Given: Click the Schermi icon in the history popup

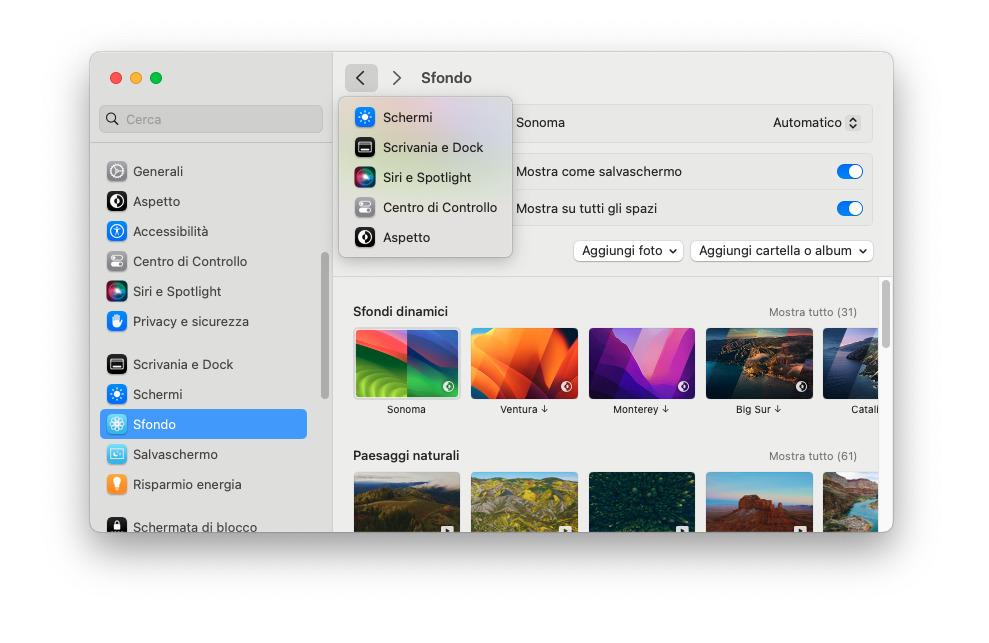Looking at the screenshot, I should coord(365,117).
